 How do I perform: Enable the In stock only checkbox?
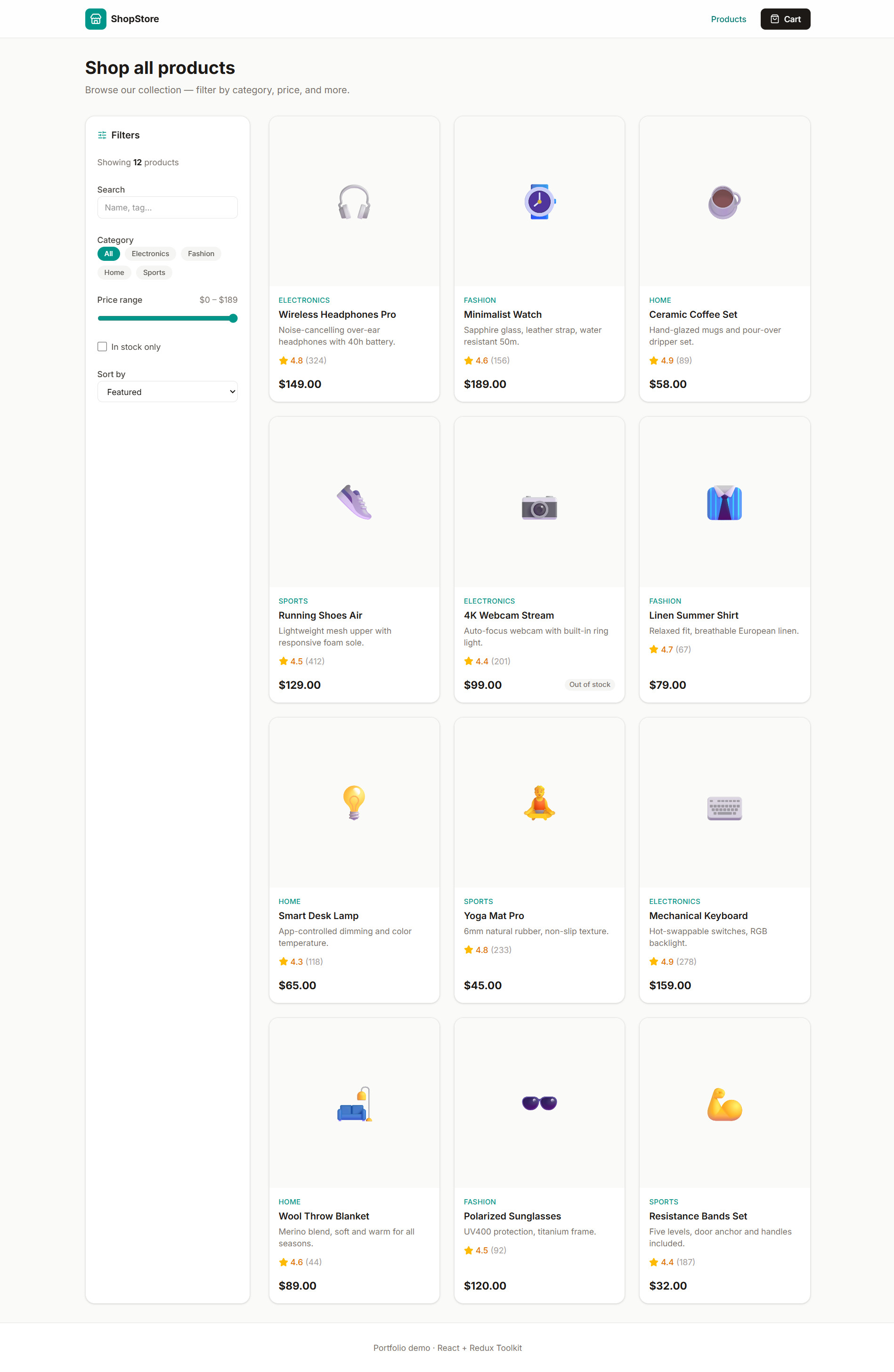click(x=102, y=347)
